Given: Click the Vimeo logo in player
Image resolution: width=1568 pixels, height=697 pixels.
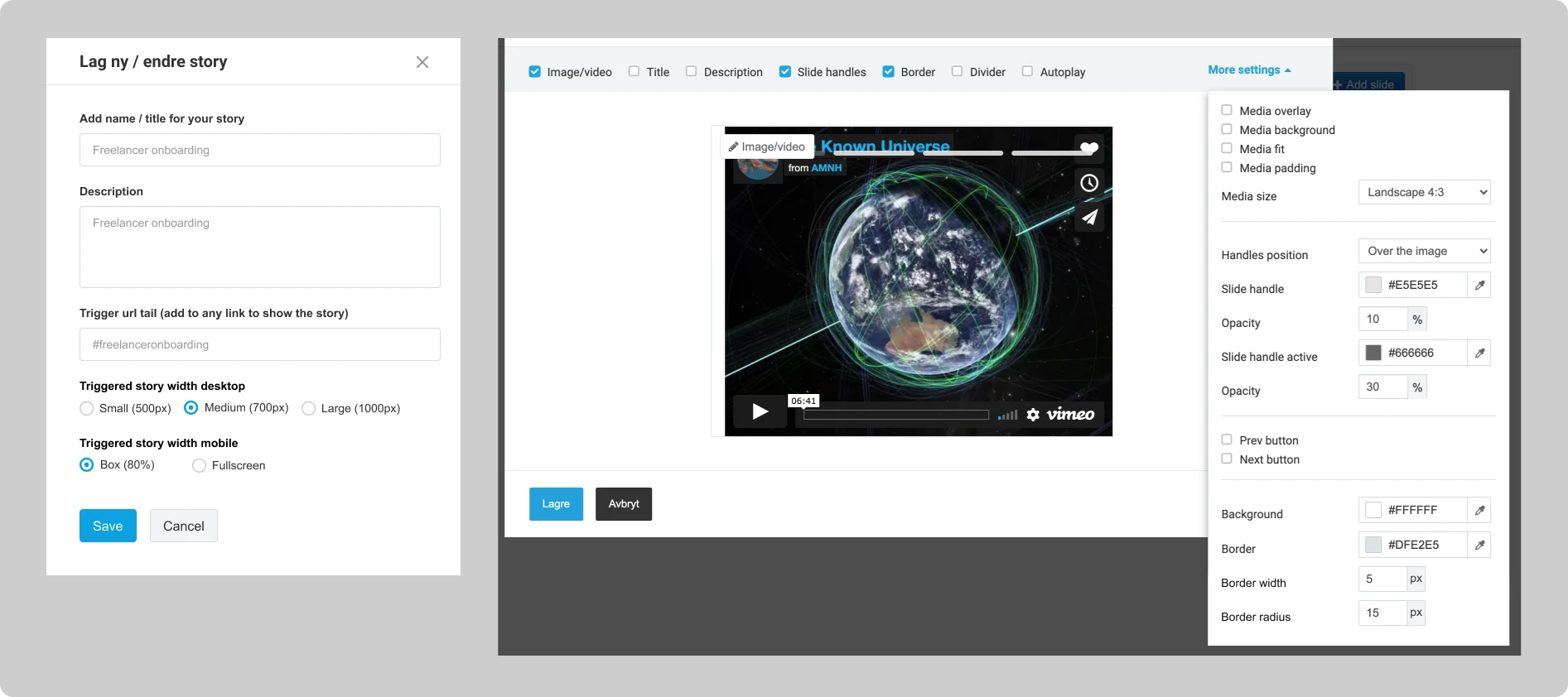Looking at the screenshot, I should [1070, 415].
